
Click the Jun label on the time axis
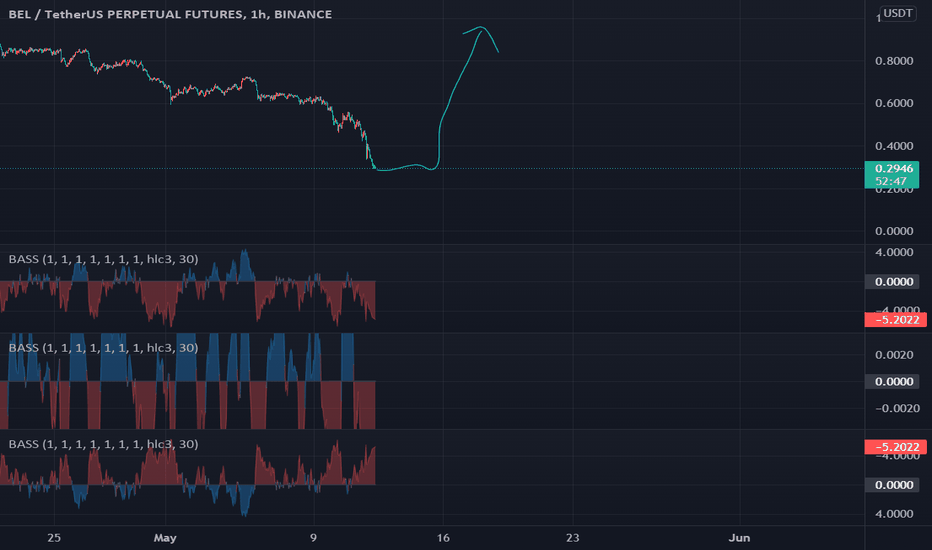[x=739, y=538]
